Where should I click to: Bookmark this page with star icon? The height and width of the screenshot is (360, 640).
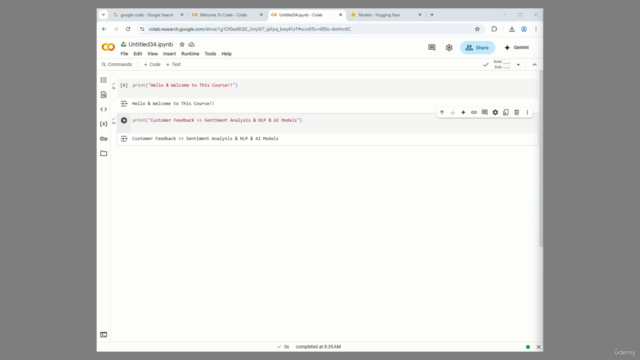click(477, 29)
